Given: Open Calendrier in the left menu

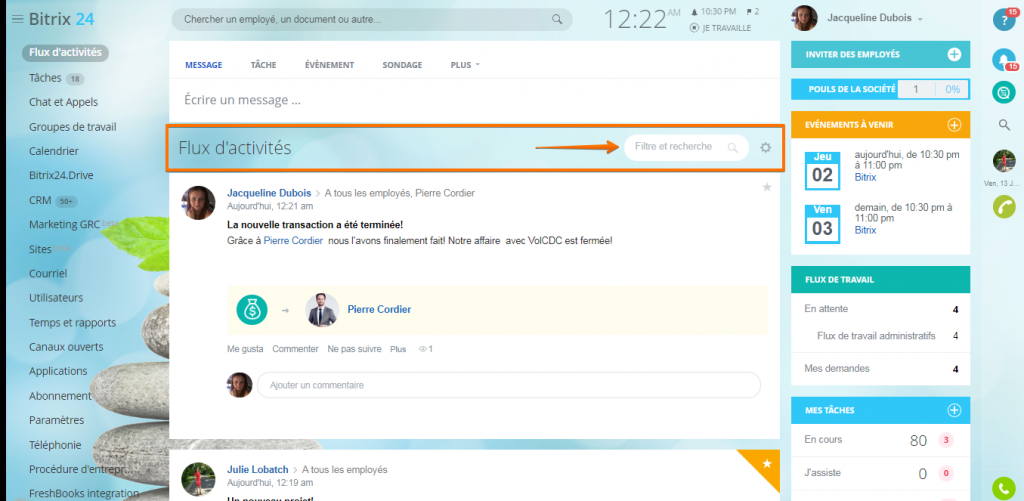Looking at the screenshot, I should (x=54, y=151).
